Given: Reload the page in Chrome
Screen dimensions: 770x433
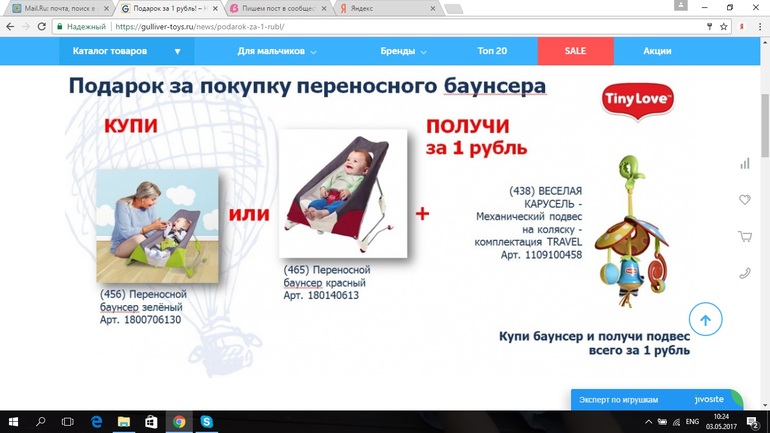Looking at the screenshot, I should tap(41, 27).
